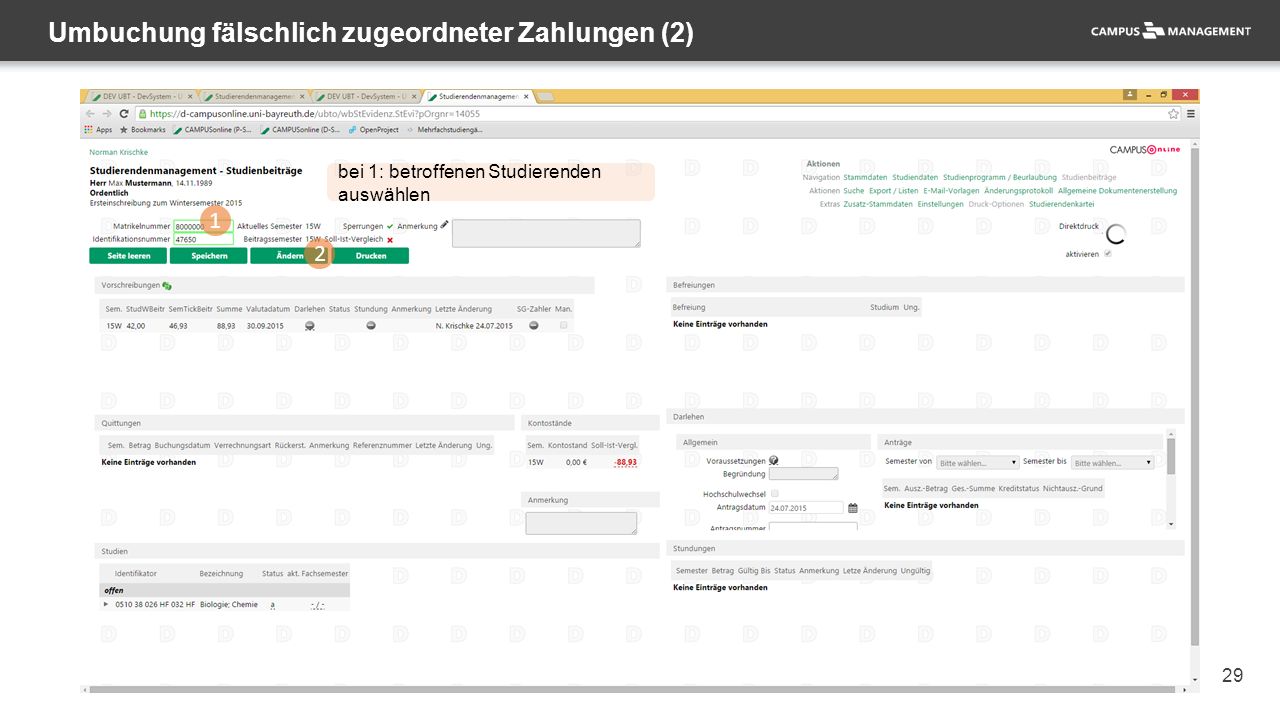
Task: Open the E-Mail-Vorlagen link
Action: pos(951,190)
